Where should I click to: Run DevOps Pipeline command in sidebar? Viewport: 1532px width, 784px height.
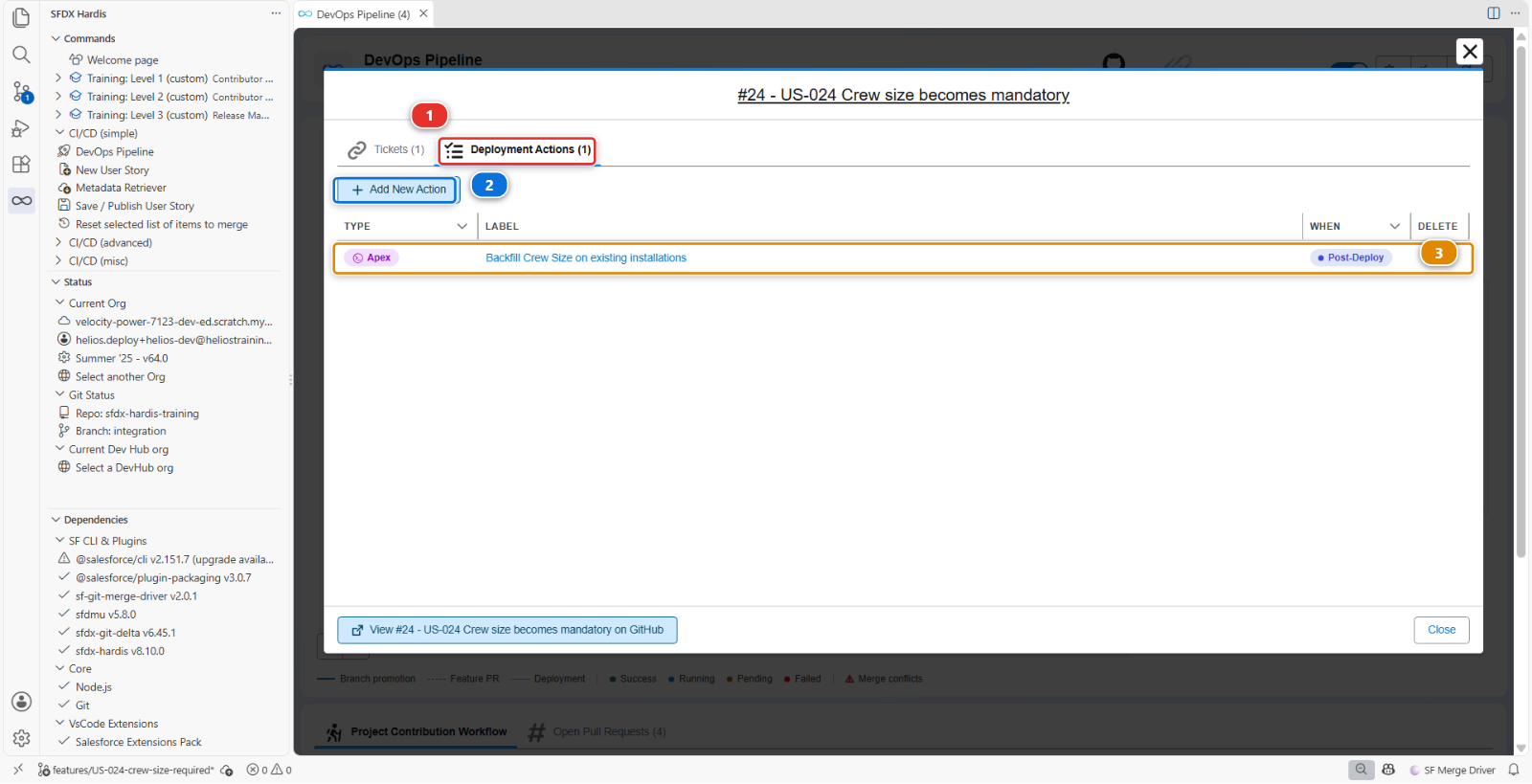tap(114, 151)
